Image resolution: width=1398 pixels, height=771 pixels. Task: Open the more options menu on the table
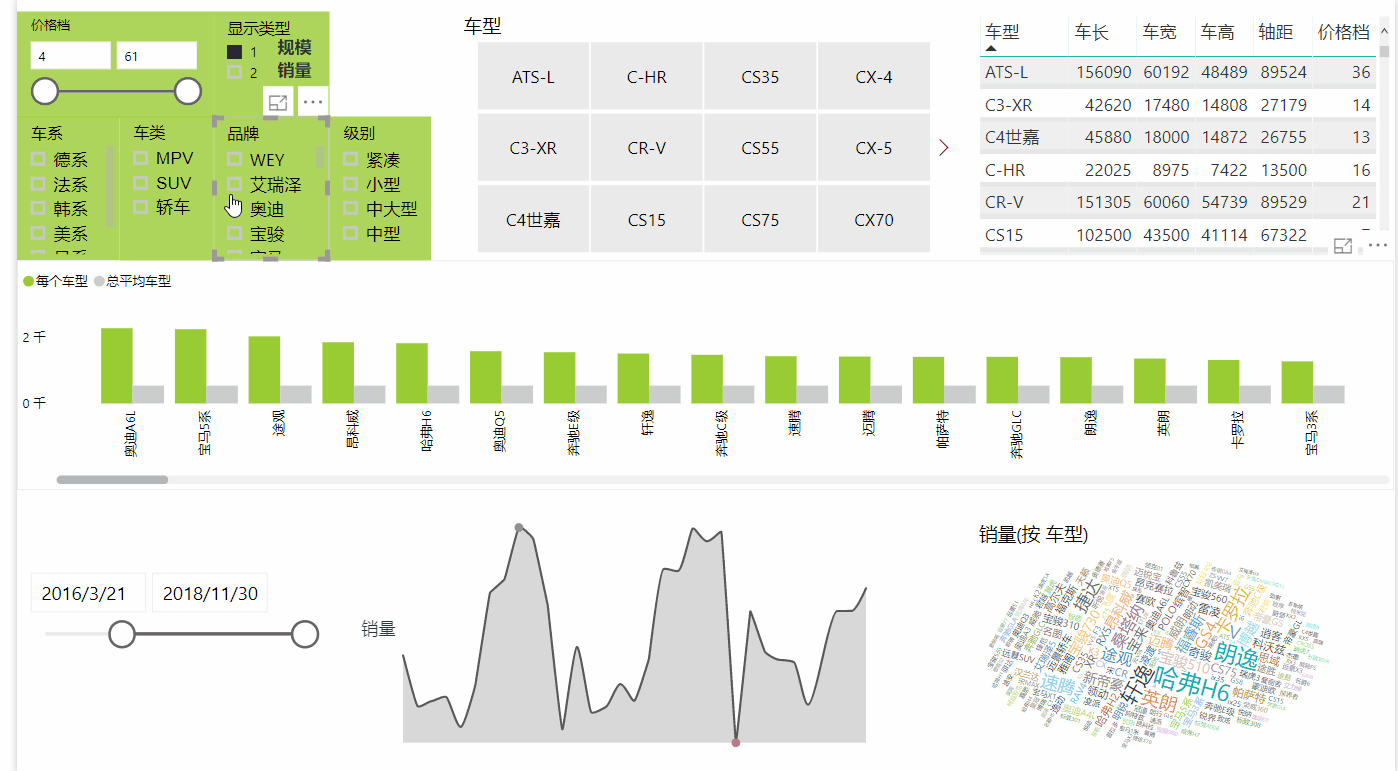pyautogui.click(x=1376, y=246)
